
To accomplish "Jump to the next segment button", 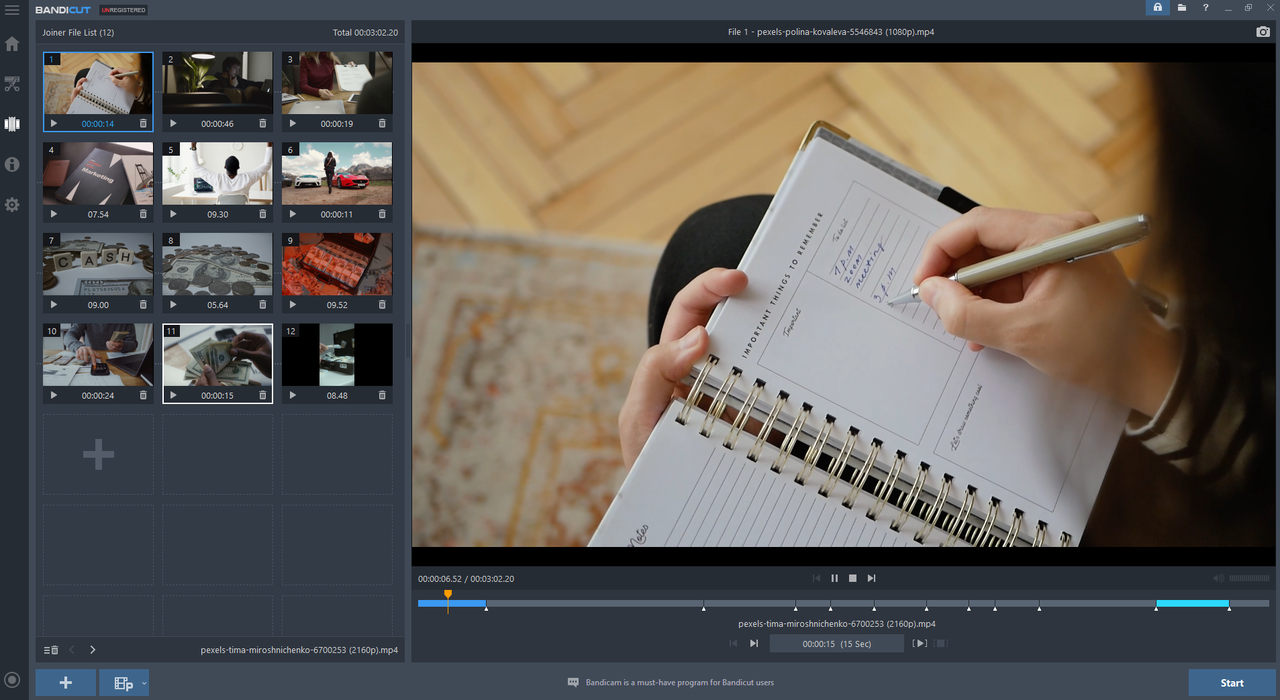I will coord(754,644).
